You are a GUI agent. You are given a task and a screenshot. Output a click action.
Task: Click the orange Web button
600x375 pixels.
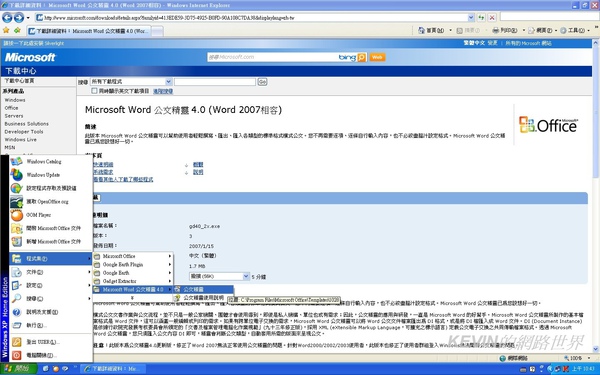point(377,57)
